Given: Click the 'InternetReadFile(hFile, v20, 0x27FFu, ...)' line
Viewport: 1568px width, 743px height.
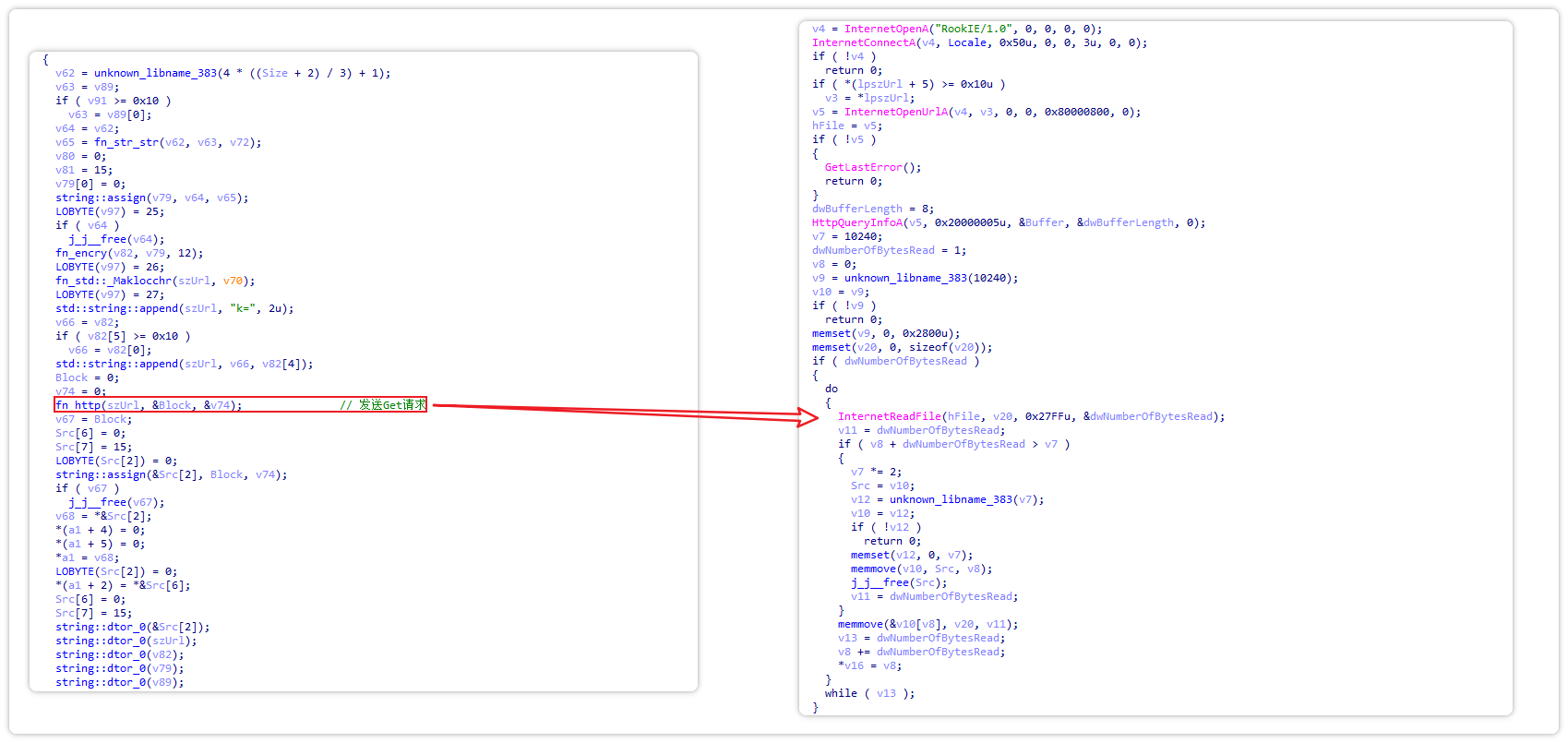Looking at the screenshot, I should (x=1032, y=416).
